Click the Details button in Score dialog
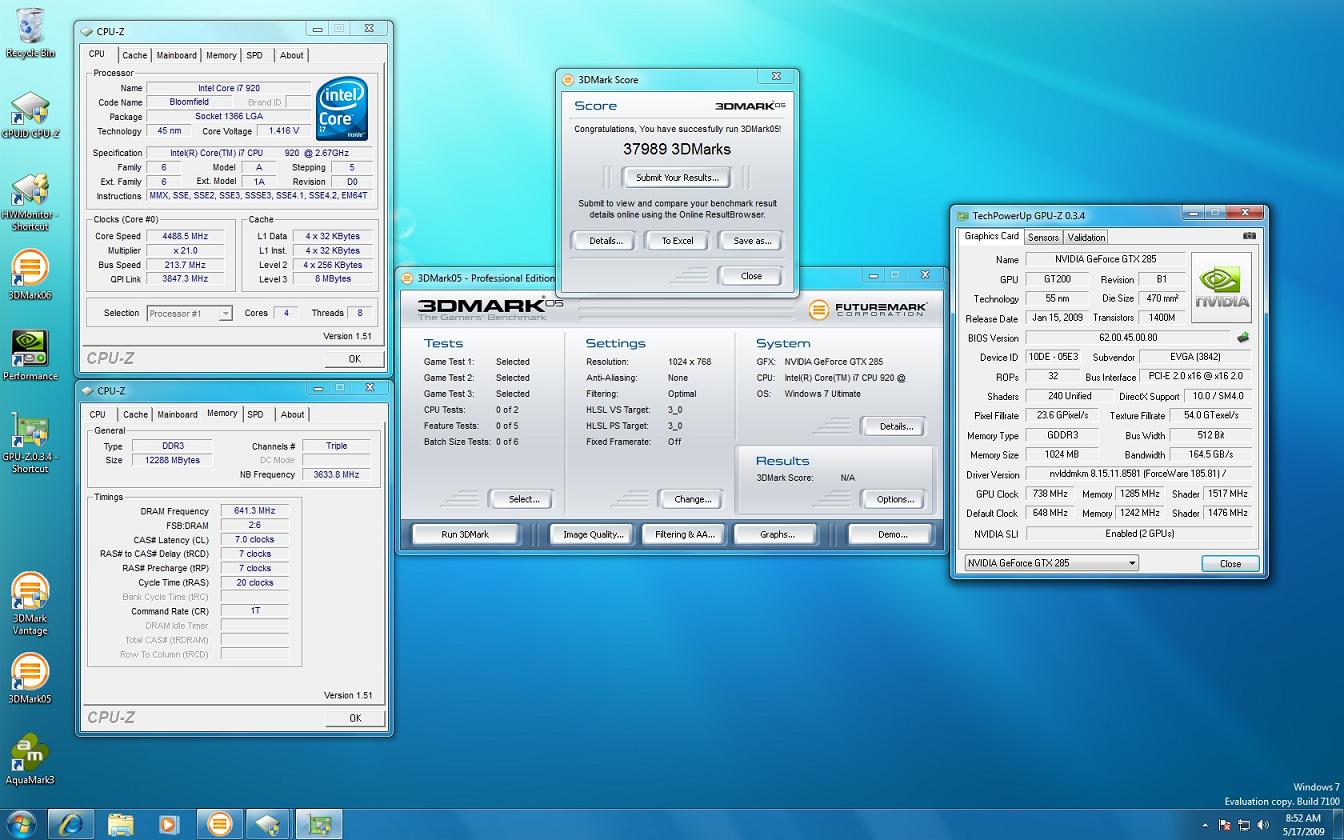Image resolution: width=1344 pixels, height=840 pixels. 606,241
